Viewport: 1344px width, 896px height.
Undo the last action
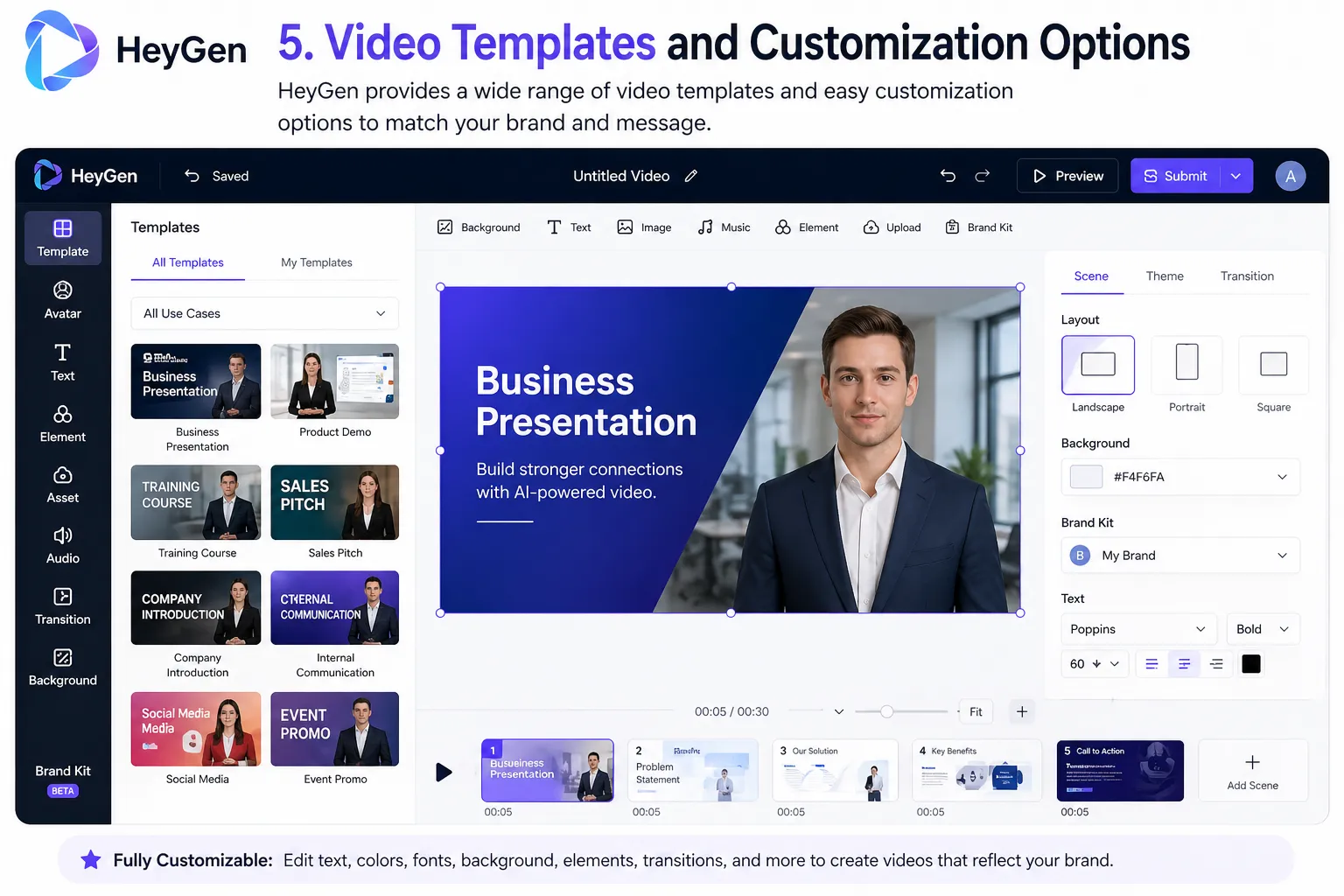pos(948,176)
